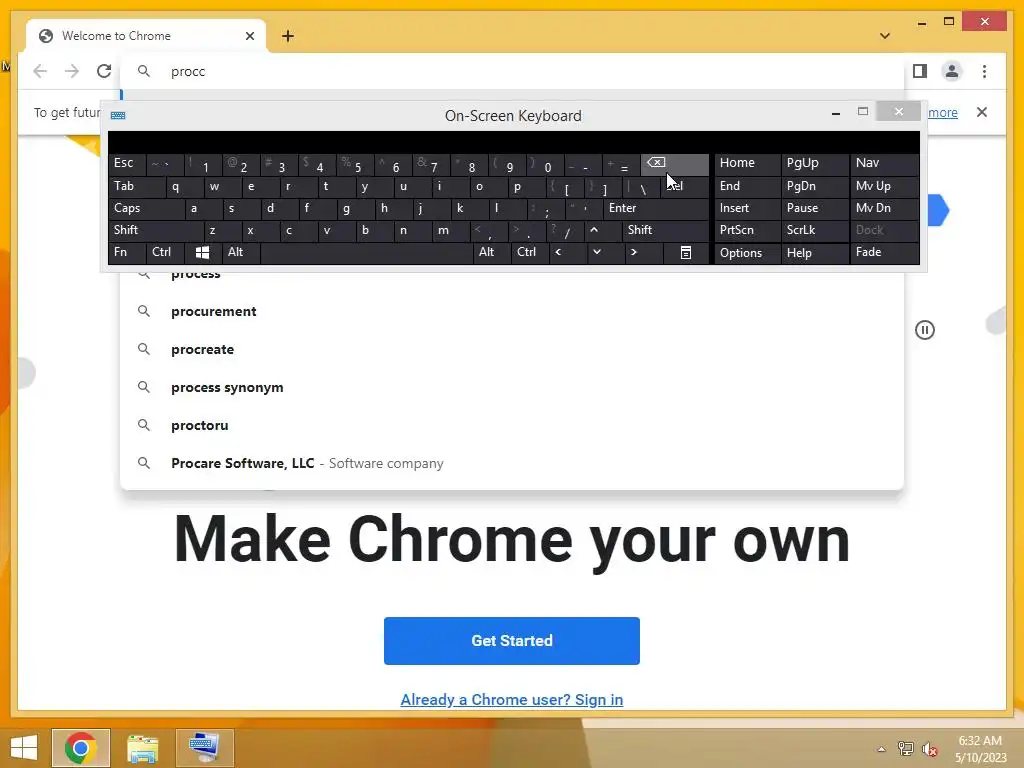Toggle the Fn key on keyboard

click(x=127, y=252)
